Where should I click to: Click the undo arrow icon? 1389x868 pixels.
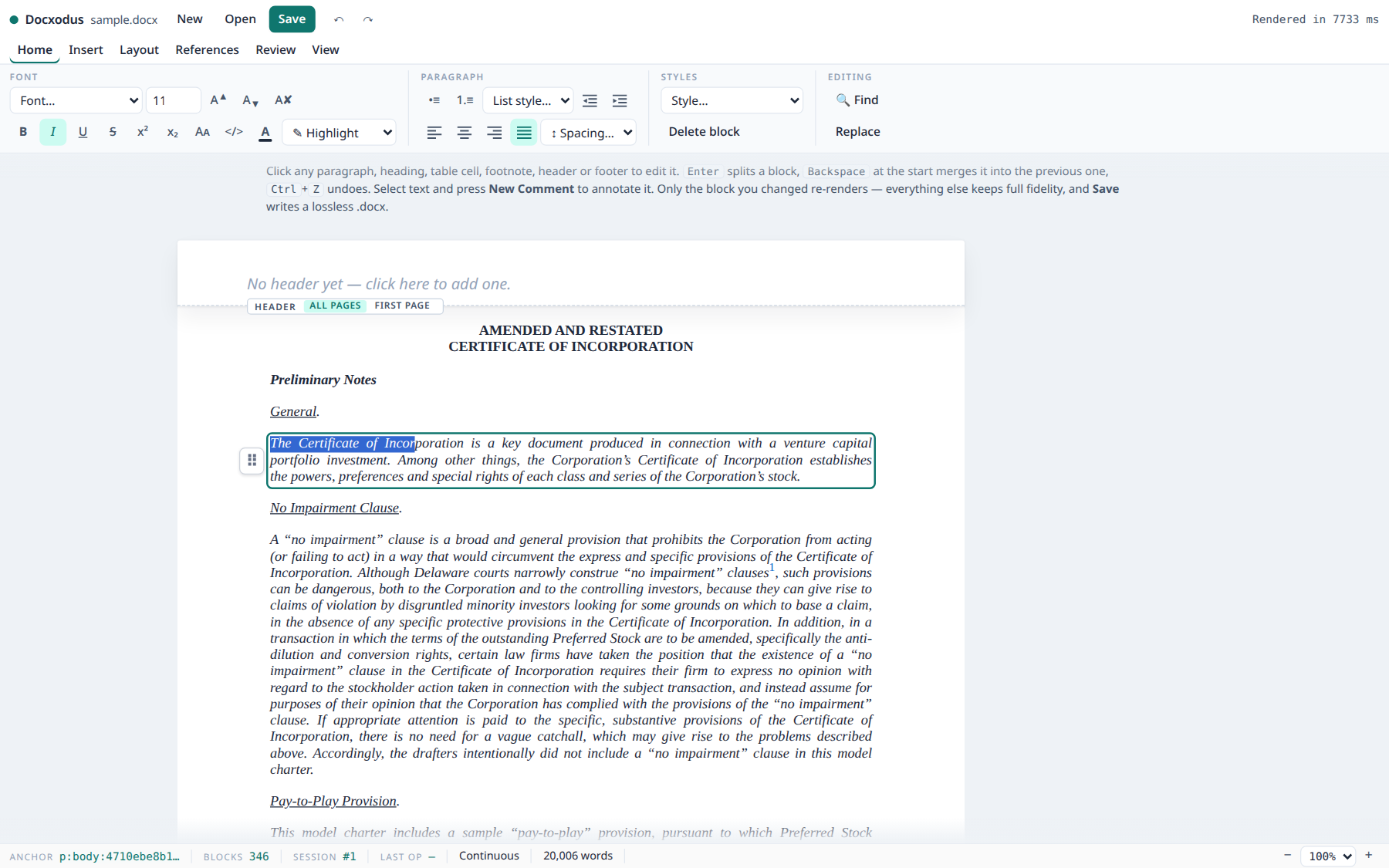click(x=339, y=19)
